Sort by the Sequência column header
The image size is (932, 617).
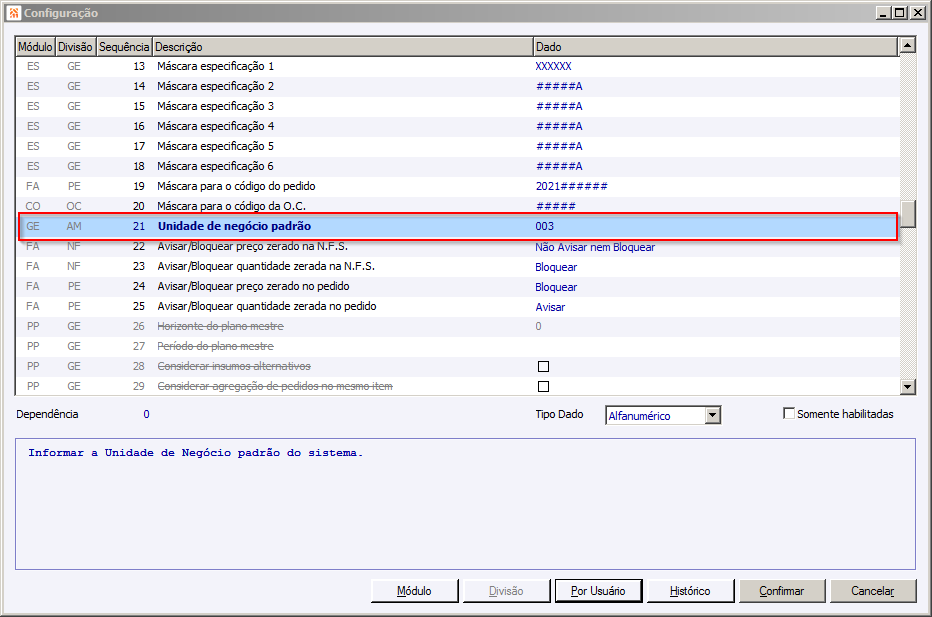click(124, 46)
